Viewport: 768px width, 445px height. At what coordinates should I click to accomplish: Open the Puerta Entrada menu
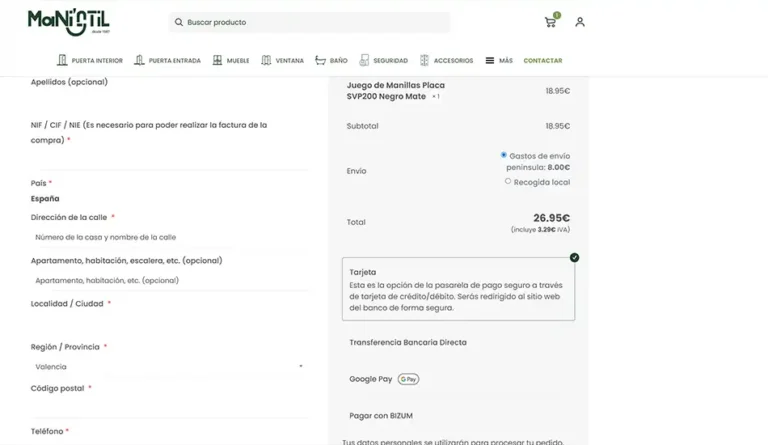pos(174,61)
